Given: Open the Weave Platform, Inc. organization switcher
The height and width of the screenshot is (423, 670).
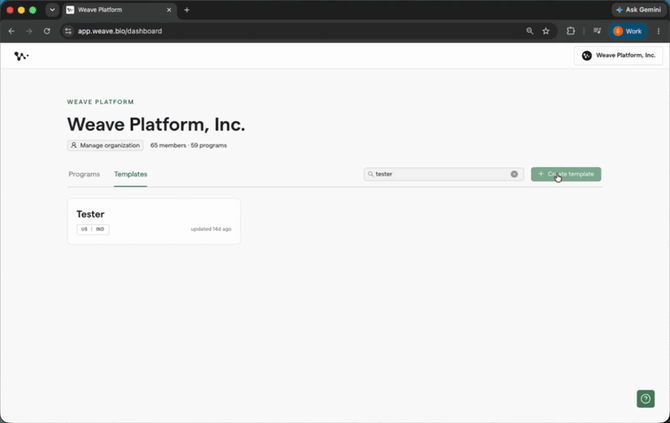Looking at the screenshot, I should coord(618,56).
